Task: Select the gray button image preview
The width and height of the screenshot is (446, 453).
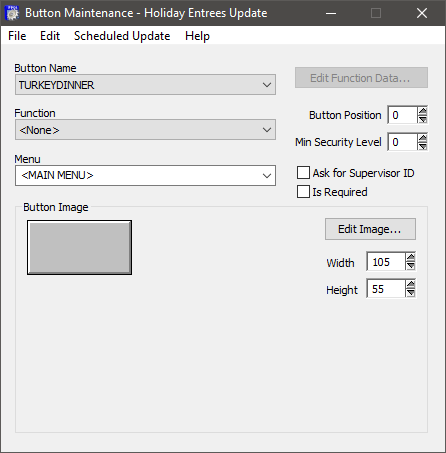Action: pos(79,247)
